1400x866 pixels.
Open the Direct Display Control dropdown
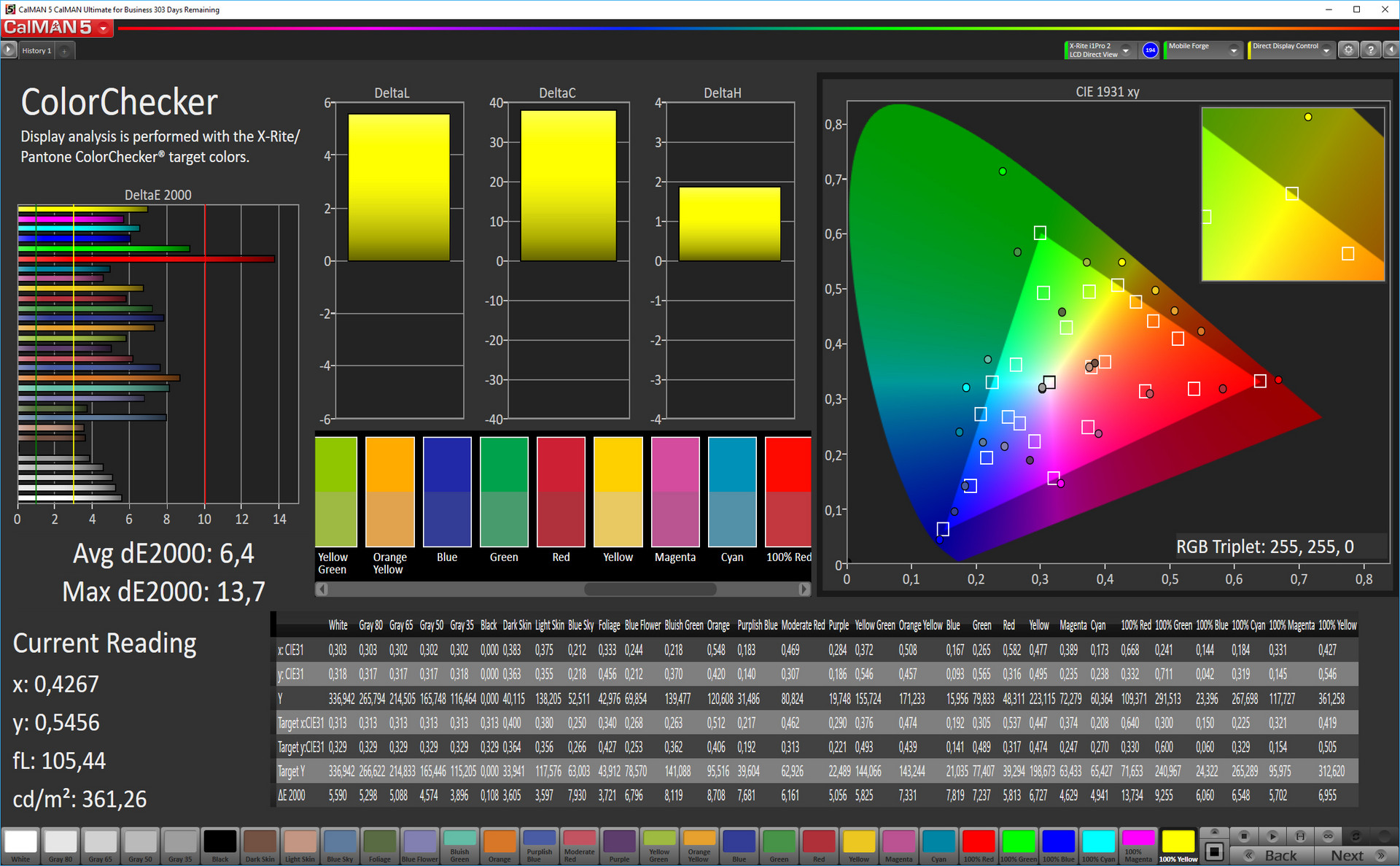pos(1326,50)
